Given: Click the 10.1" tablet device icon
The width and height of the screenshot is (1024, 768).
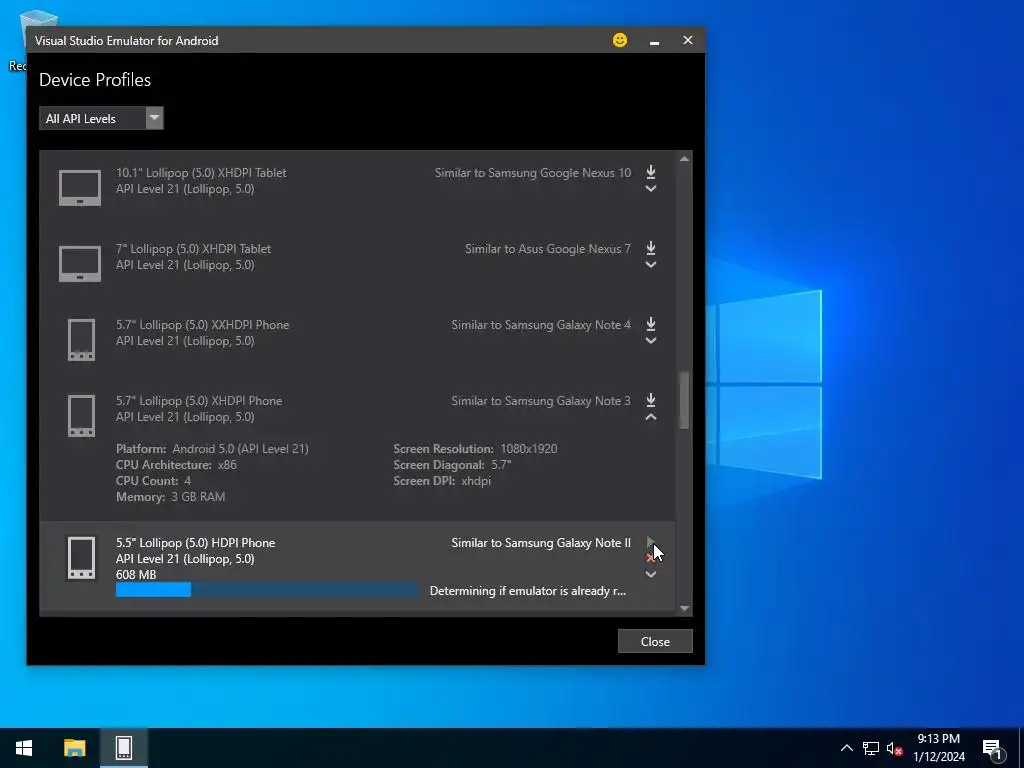Looking at the screenshot, I should [x=80, y=187].
